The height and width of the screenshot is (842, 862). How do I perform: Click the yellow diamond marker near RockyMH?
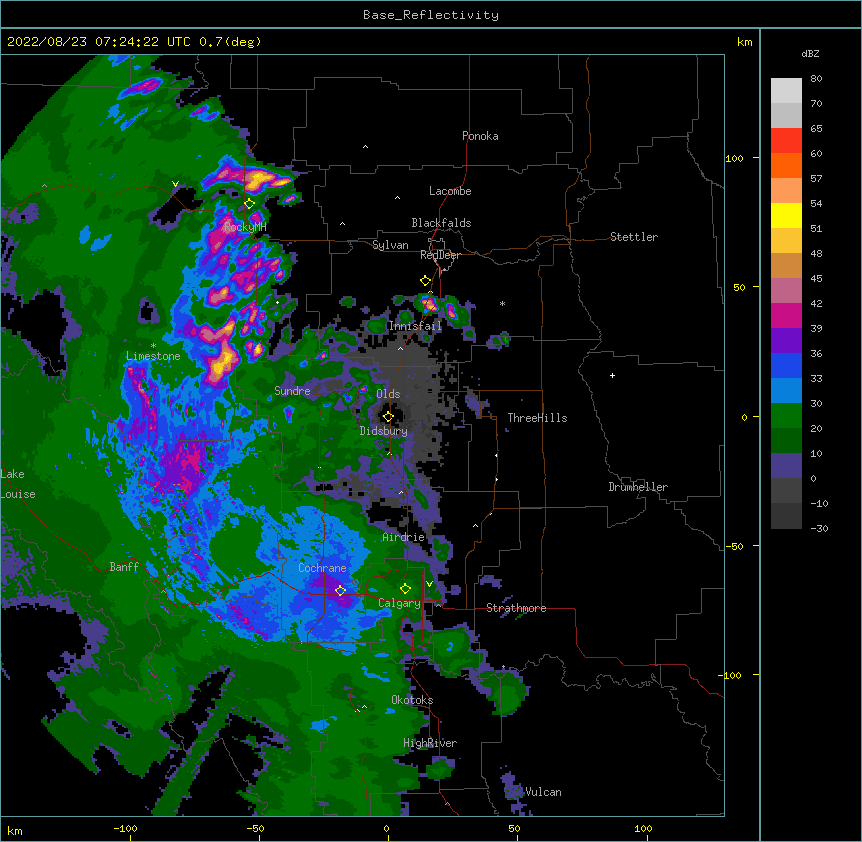pos(250,204)
